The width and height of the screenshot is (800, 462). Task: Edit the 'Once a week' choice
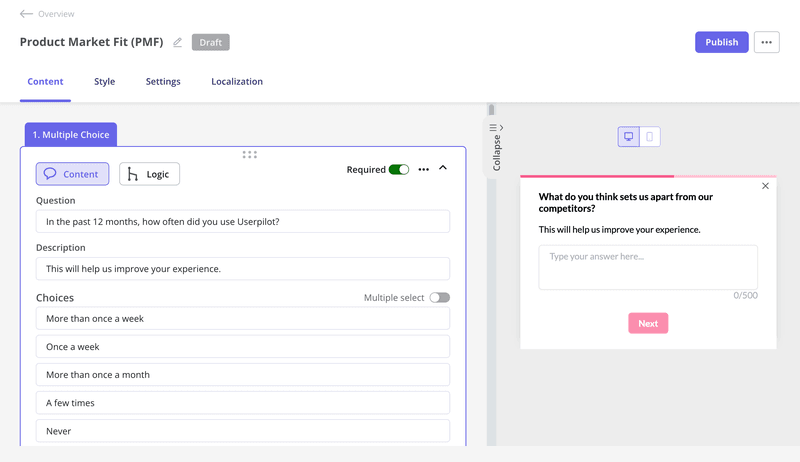243,347
